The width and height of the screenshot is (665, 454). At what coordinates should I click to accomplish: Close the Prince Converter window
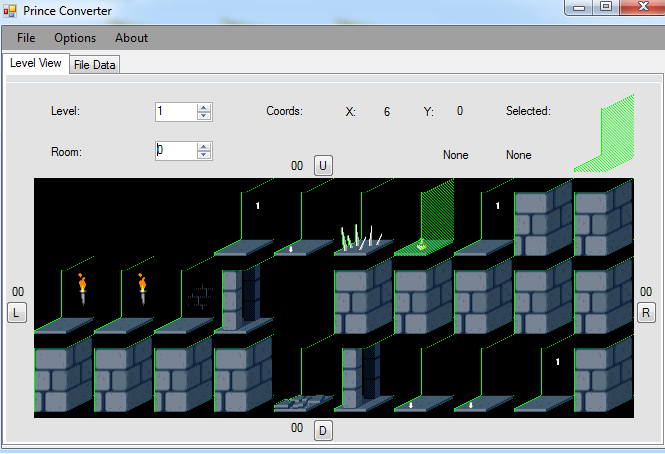[x=643, y=7]
